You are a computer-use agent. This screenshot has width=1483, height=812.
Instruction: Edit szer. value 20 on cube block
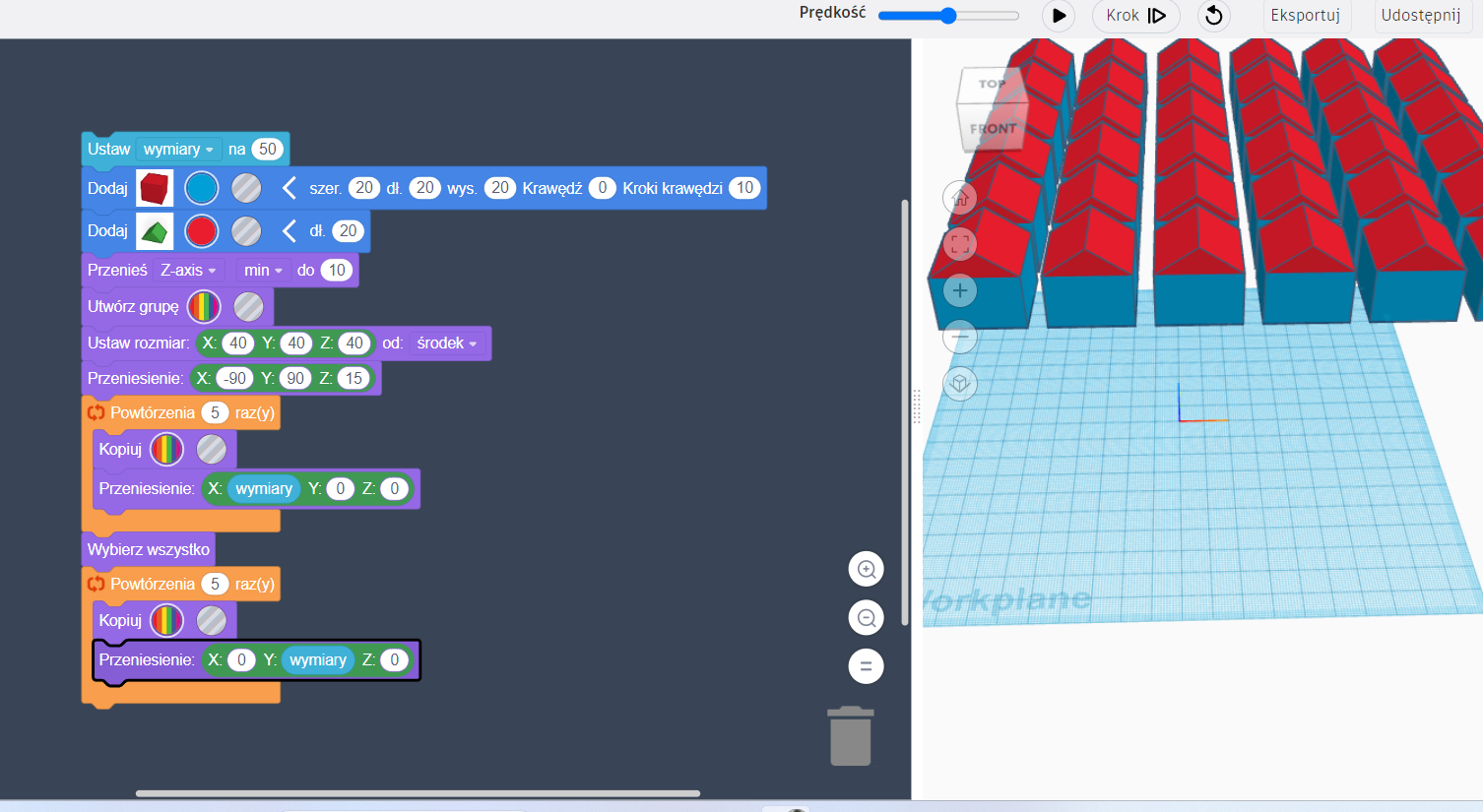point(364,188)
